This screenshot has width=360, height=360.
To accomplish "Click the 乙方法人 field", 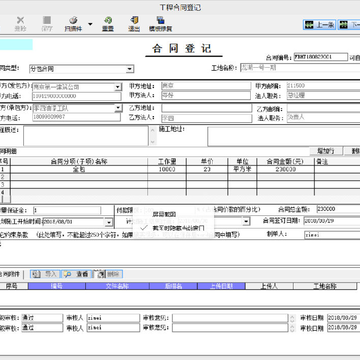I will (207, 118).
